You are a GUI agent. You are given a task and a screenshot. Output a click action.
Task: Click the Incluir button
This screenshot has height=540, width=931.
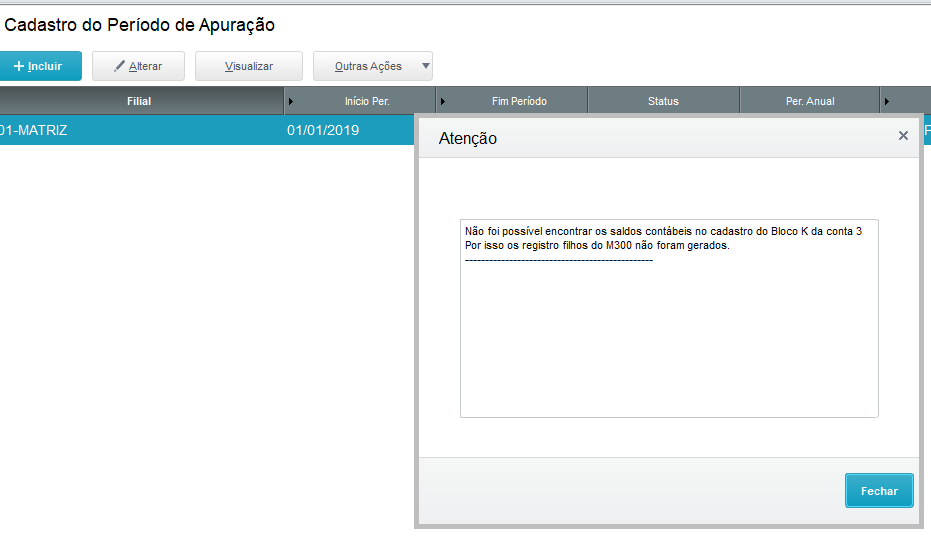coord(40,66)
